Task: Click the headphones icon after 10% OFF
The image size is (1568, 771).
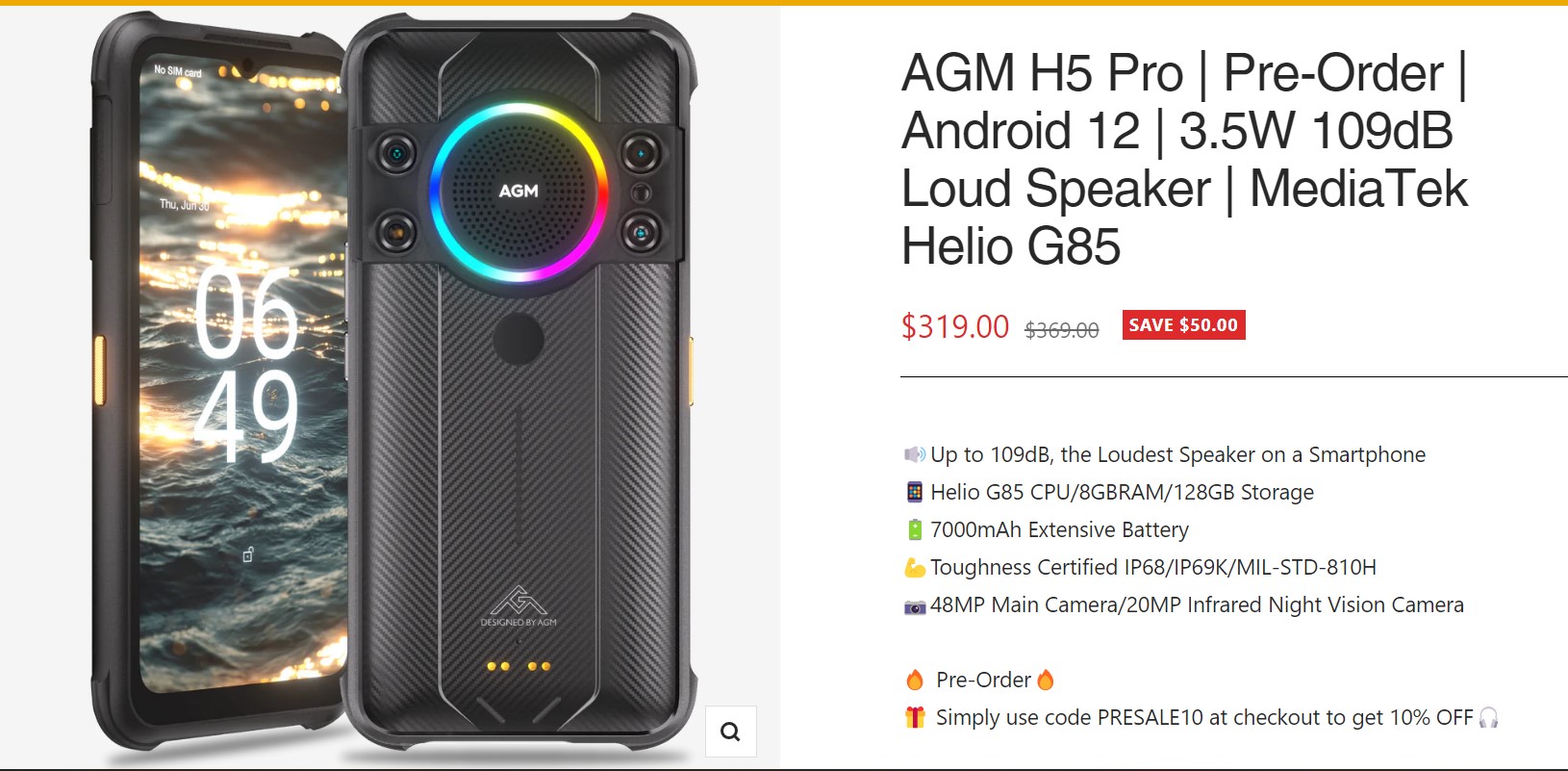Action: (x=1488, y=717)
